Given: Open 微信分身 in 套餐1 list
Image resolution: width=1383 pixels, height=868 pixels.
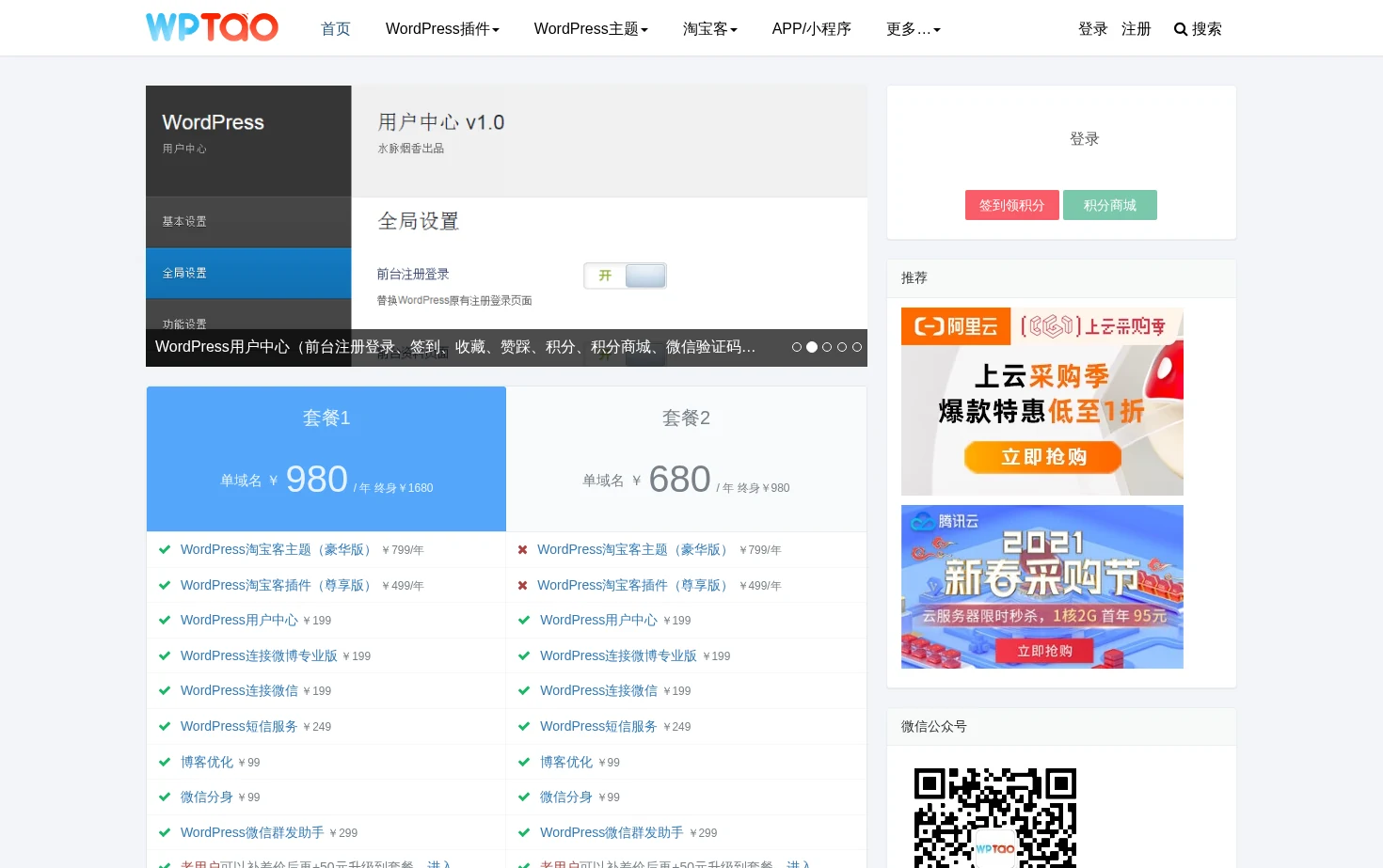Looking at the screenshot, I should [207, 797].
